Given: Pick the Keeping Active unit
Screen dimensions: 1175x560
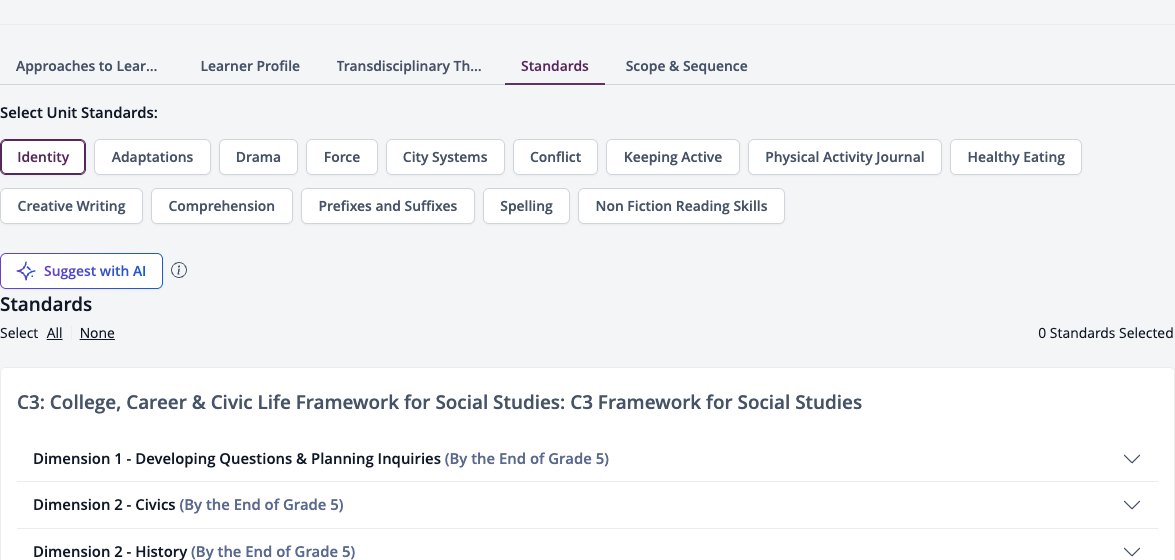Looking at the screenshot, I should [x=673, y=157].
